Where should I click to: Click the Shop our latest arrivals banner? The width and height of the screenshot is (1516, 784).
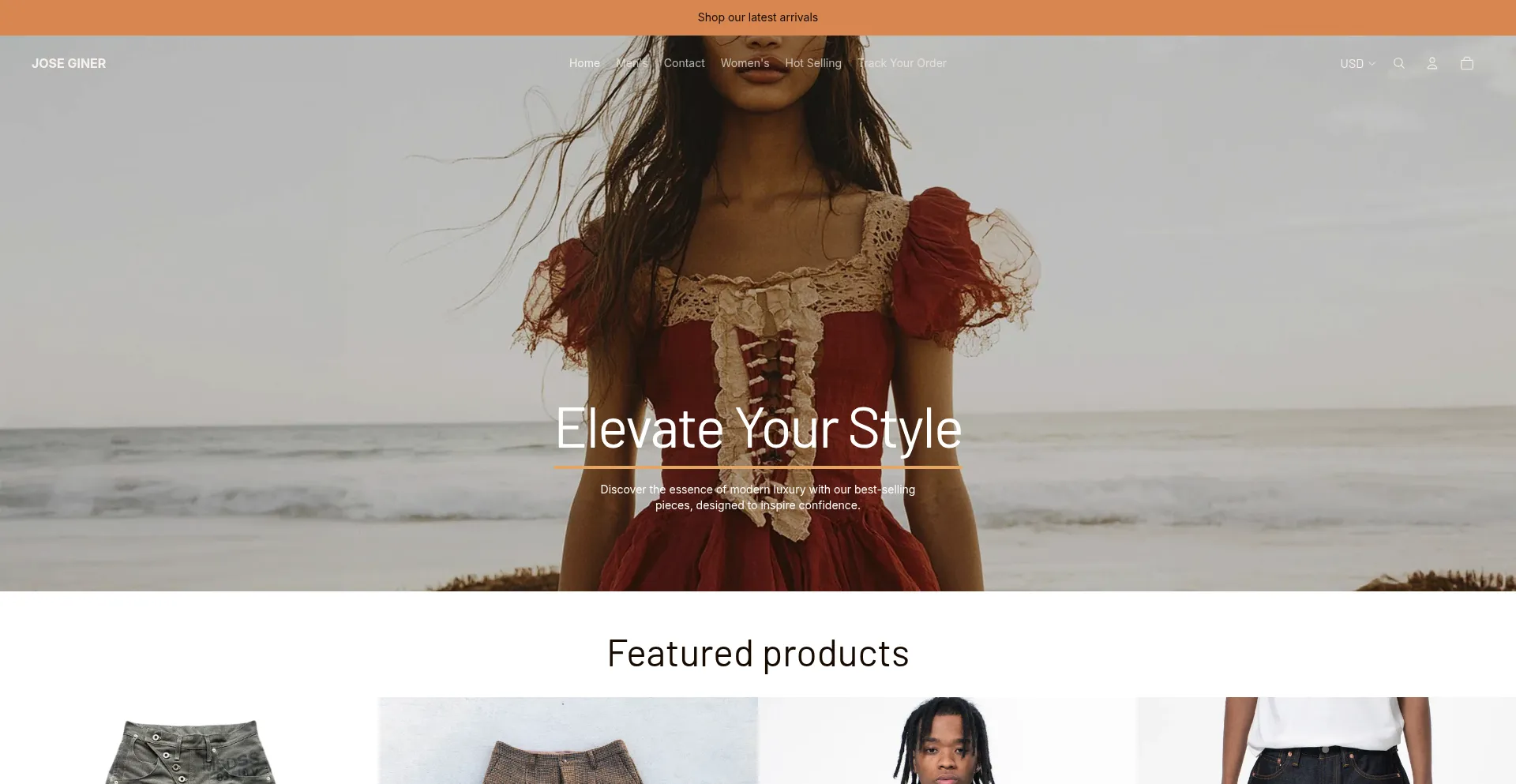pos(758,17)
